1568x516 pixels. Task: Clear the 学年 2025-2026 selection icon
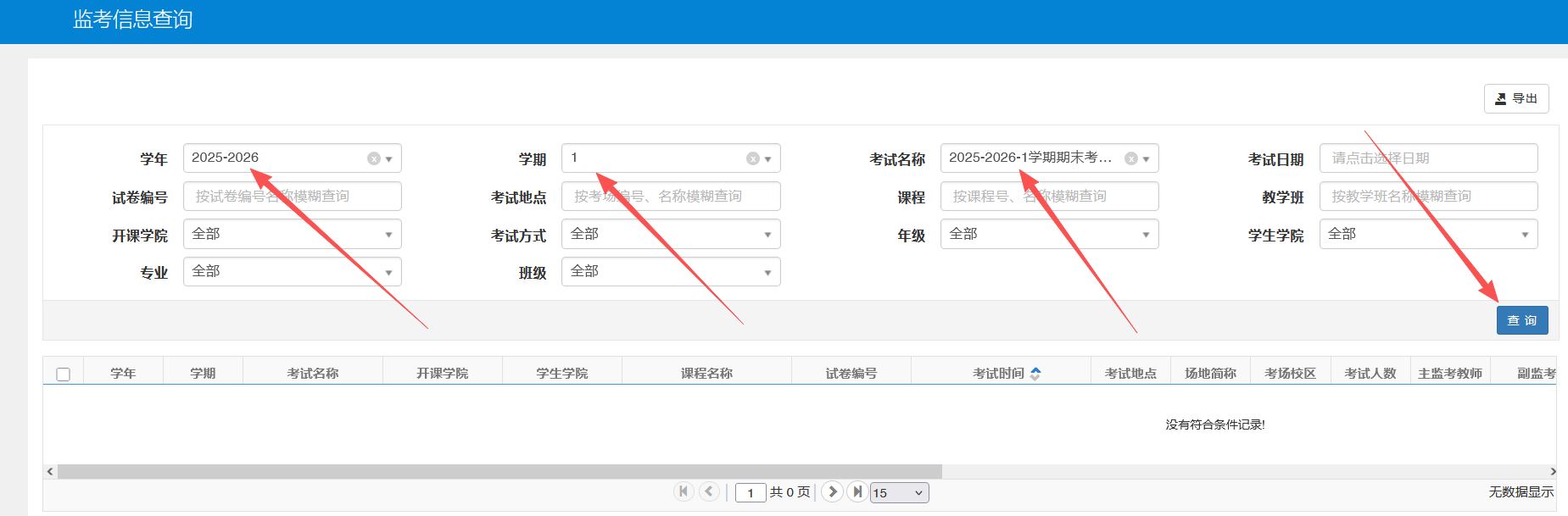373,158
